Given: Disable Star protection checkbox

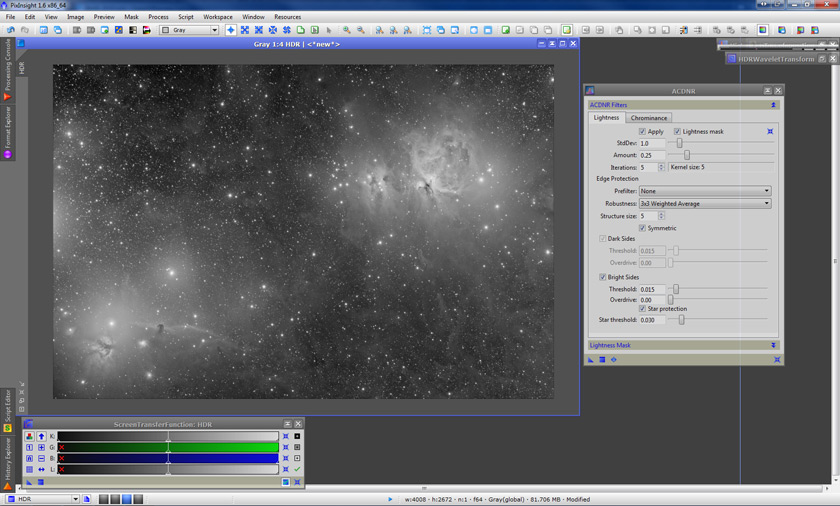Looking at the screenshot, I should pyautogui.click(x=642, y=309).
